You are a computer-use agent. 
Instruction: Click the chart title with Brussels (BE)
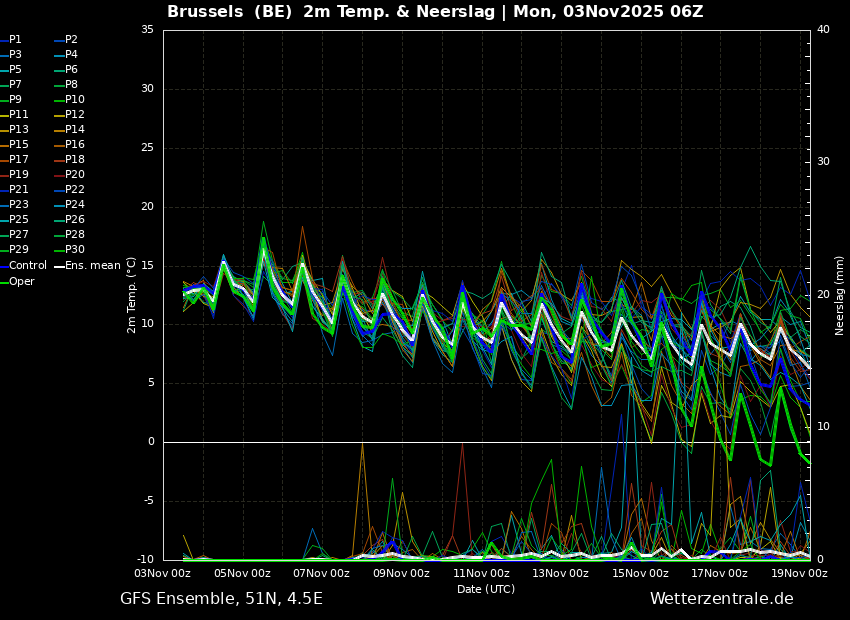(x=435, y=12)
